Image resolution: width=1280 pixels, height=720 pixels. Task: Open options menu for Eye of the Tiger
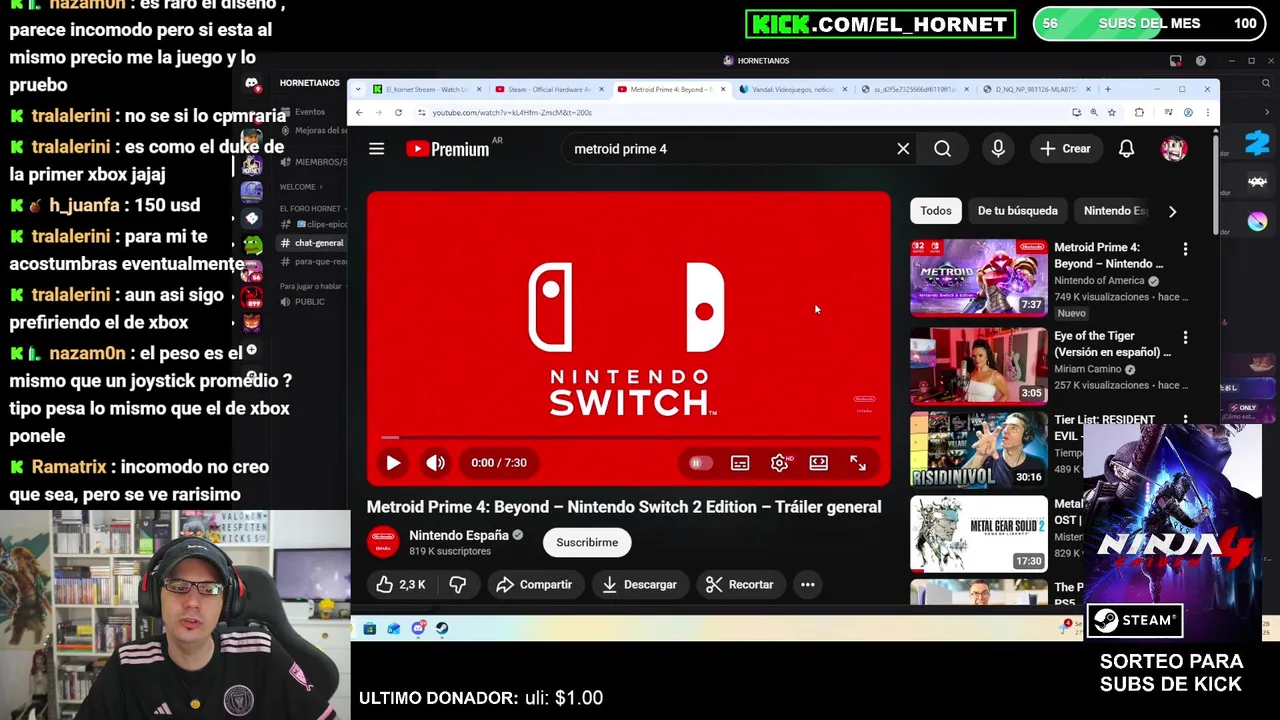(1185, 338)
